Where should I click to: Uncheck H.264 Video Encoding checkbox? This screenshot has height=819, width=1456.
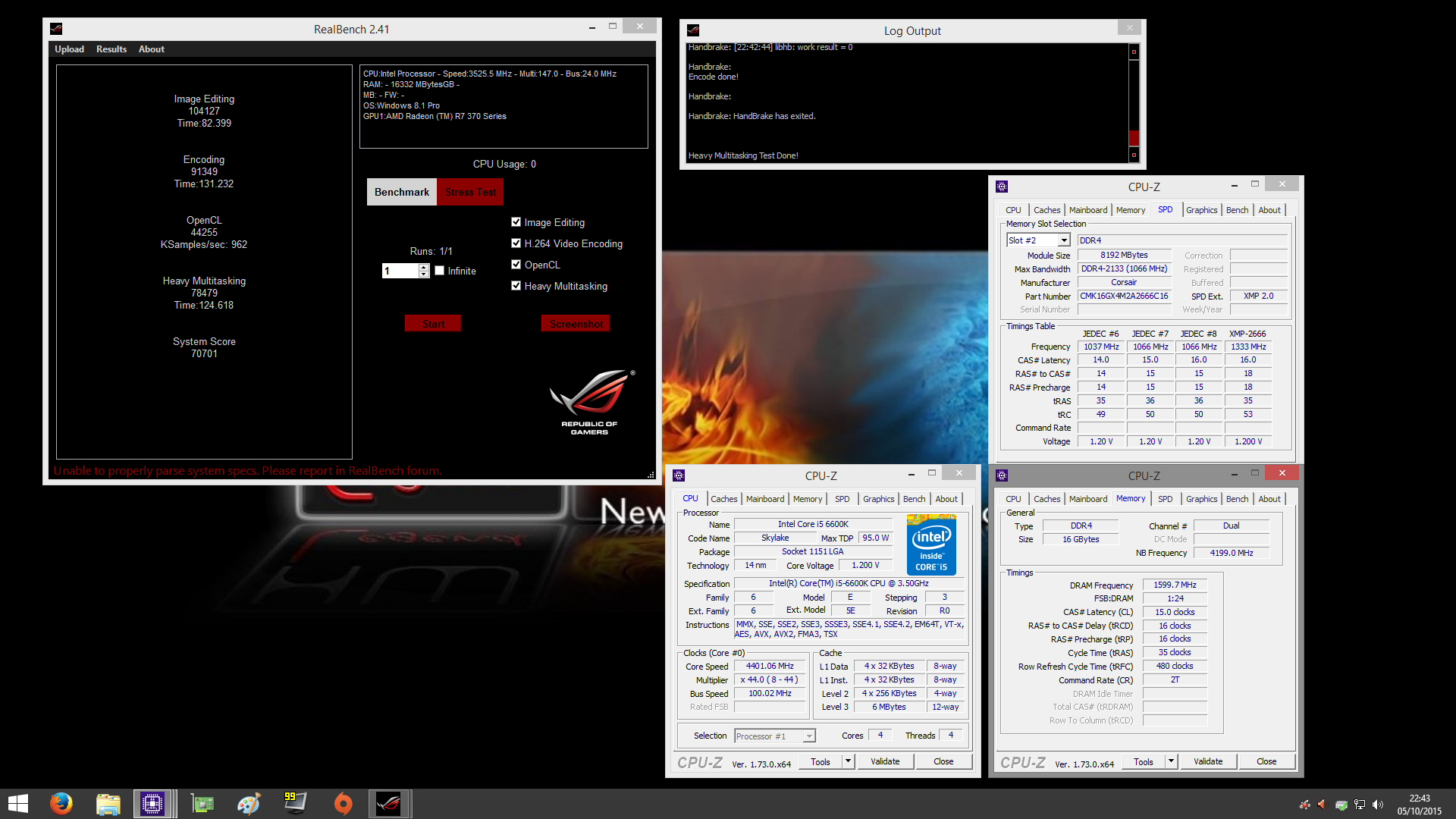coord(516,243)
